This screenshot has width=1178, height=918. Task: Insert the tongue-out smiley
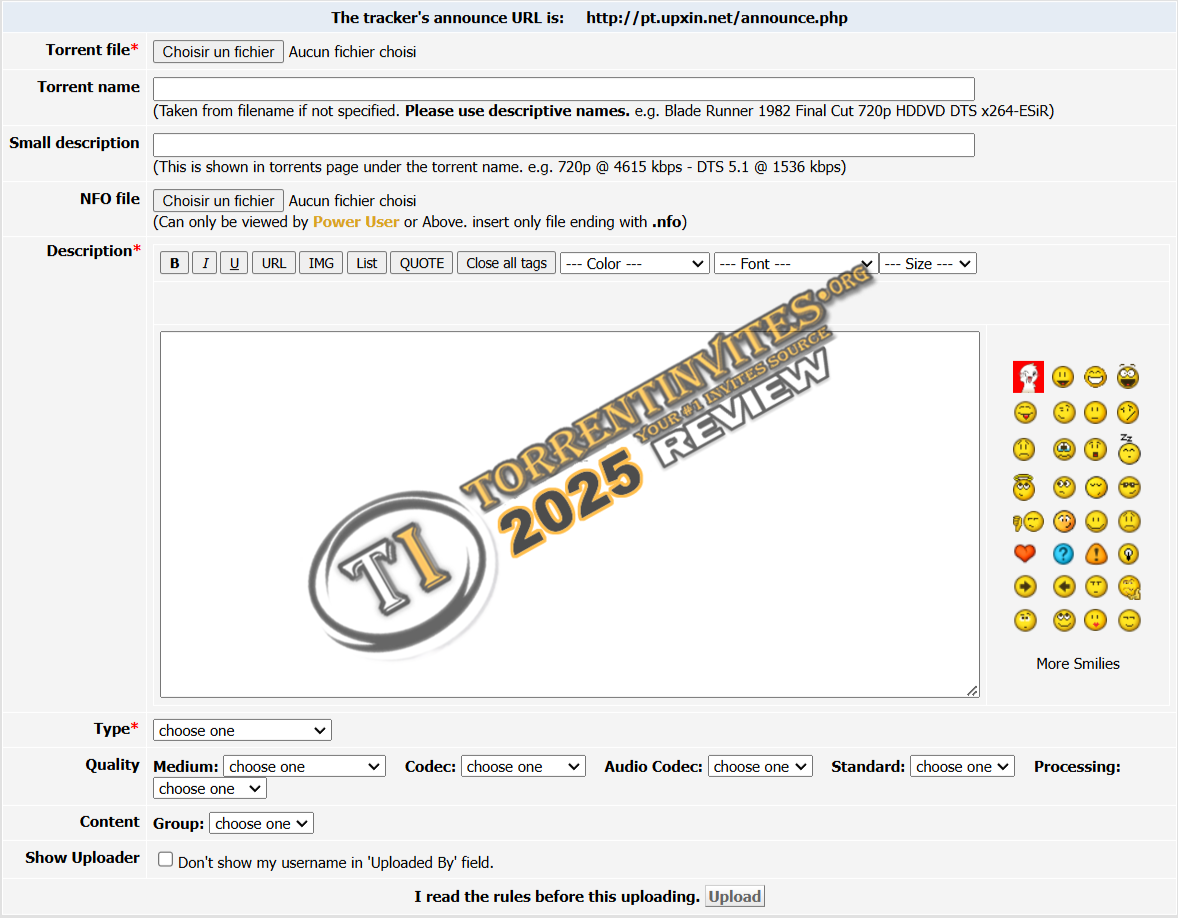tap(1025, 412)
